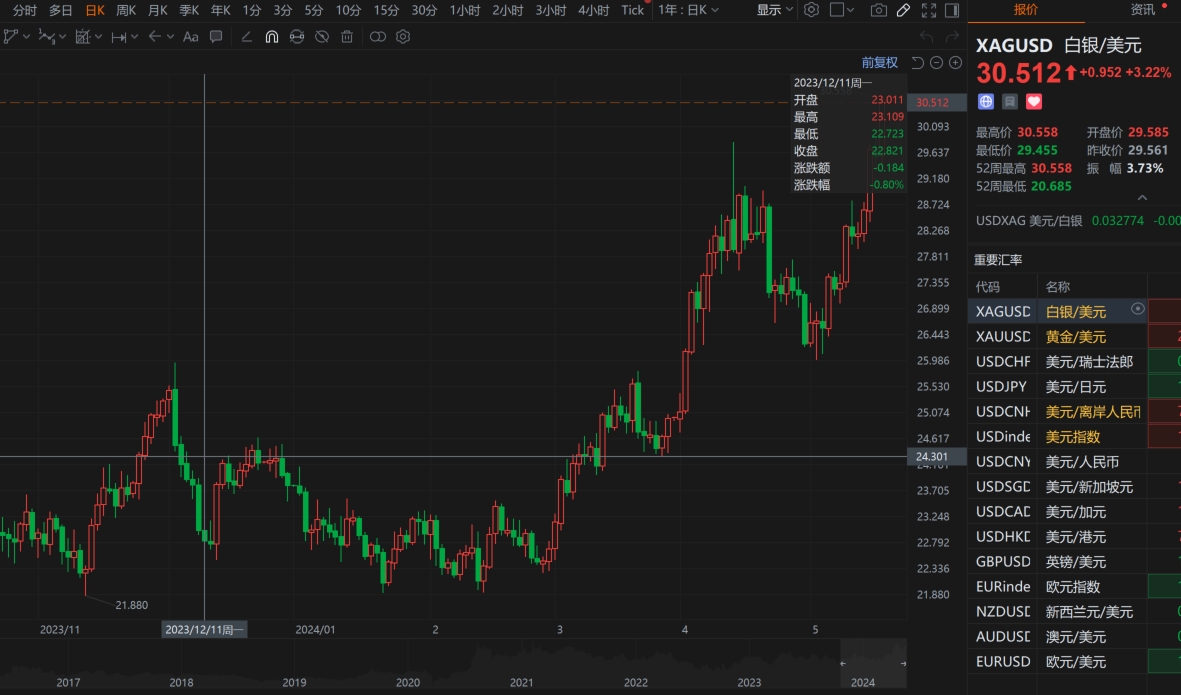Toggle favorite heart for XAGUSD
This screenshot has height=695, width=1181.
pyautogui.click(x=1034, y=101)
